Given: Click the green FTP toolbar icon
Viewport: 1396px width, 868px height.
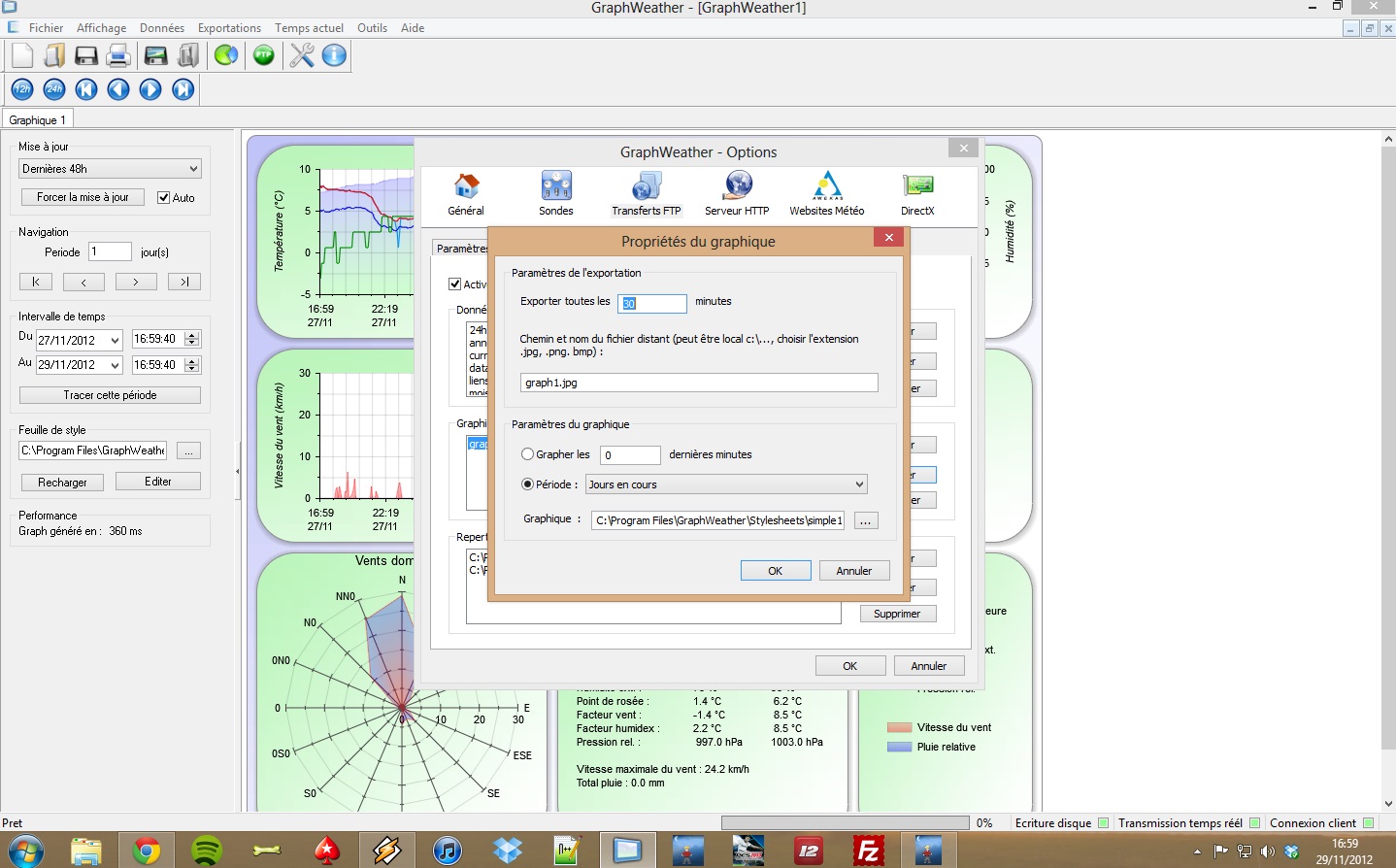Looking at the screenshot, I should pyautogui.click(x=264, y=55).
